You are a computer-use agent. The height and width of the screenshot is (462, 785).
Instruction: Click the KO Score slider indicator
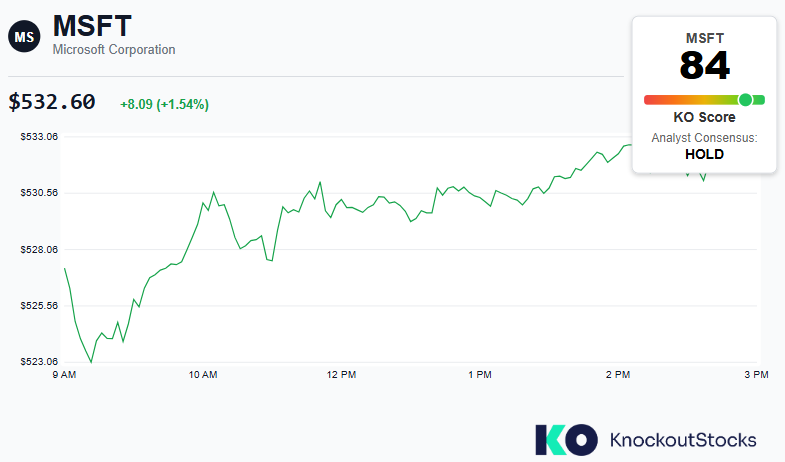coord(745,100)
